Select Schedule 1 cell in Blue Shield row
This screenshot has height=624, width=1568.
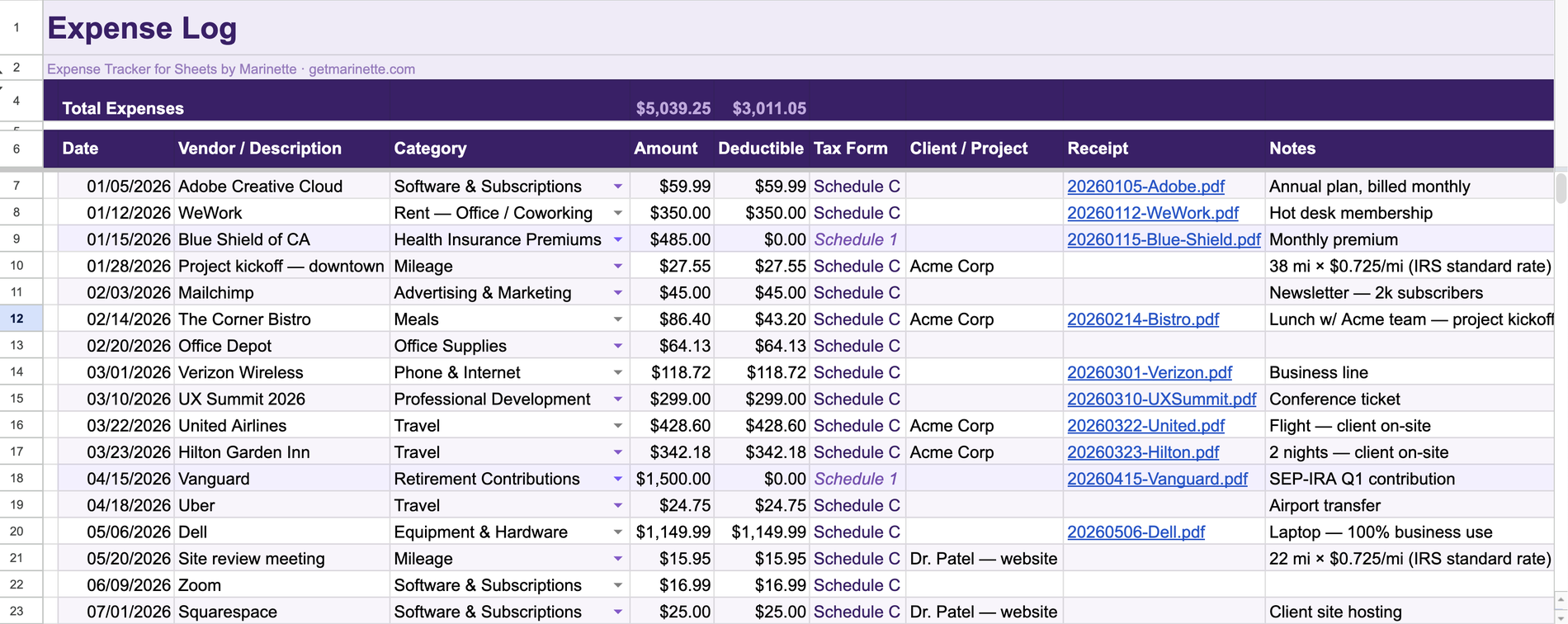point(857,239)
